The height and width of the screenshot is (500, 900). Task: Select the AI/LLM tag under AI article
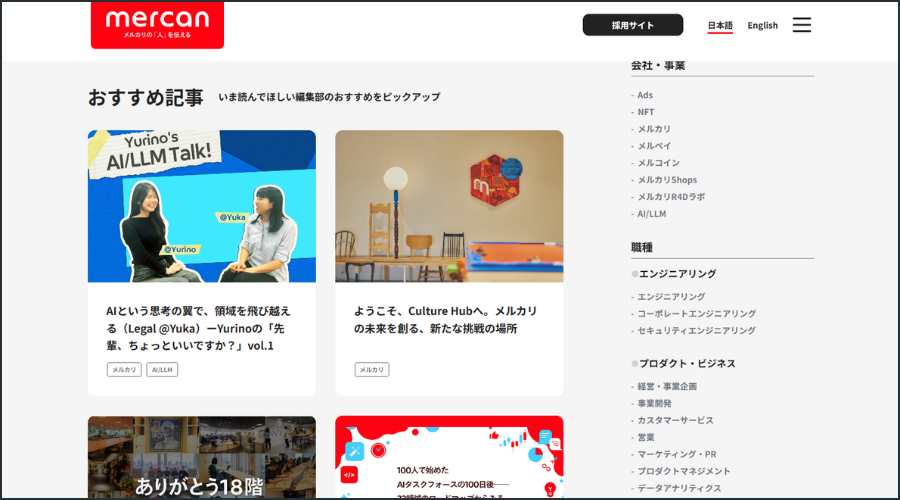[x=162, y=370]
